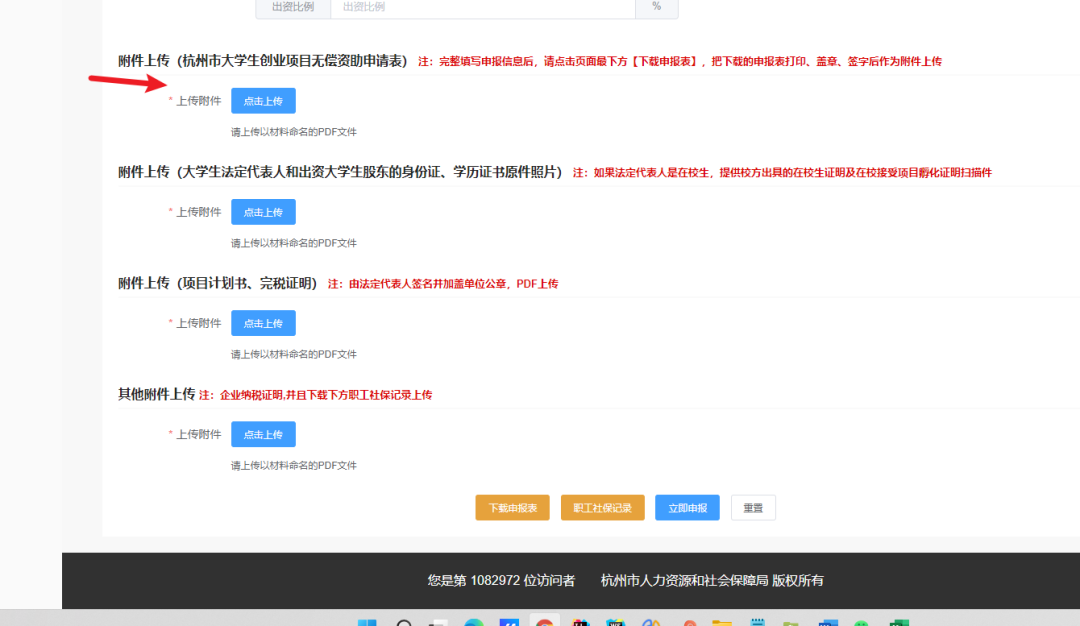Click the 职工社保记录 button
This screenshot has width=1080, height=626.
[602, 507]
